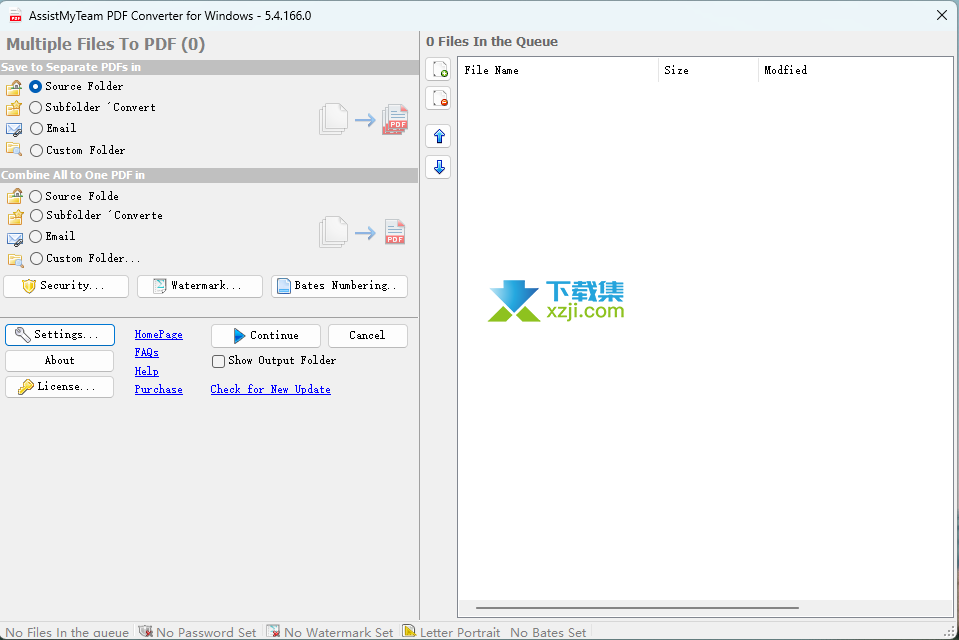Open the Settings... dialog

click(x=60, y=335)
